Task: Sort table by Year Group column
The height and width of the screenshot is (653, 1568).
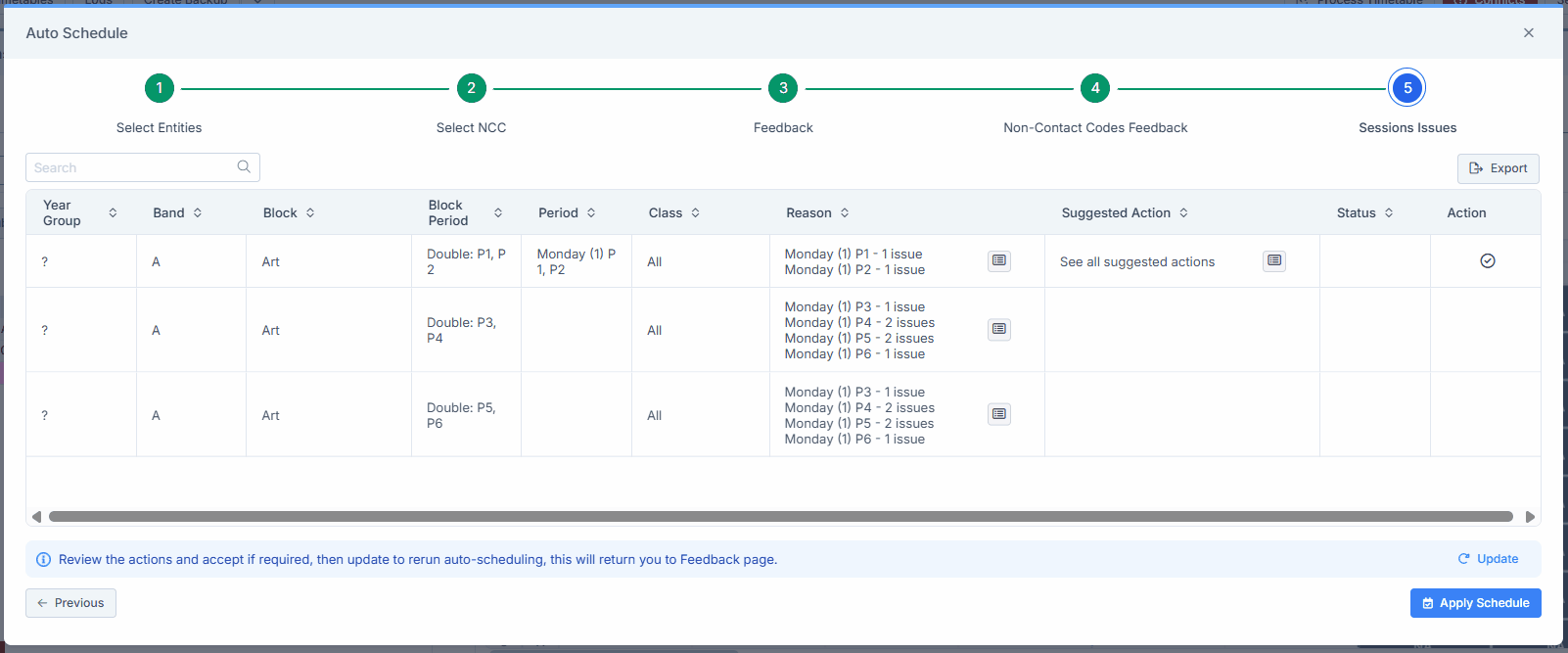Action: [113, 212]
